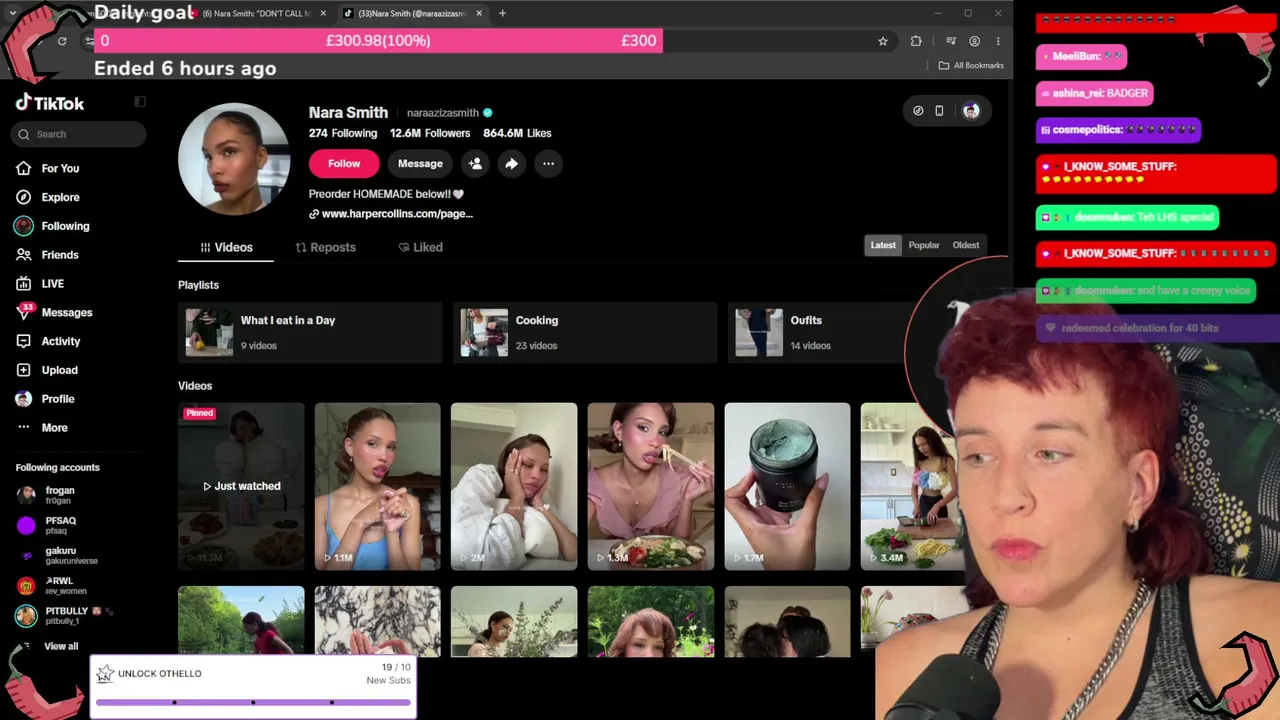Open PITBULLY in Following accounts

coord(66,615)
